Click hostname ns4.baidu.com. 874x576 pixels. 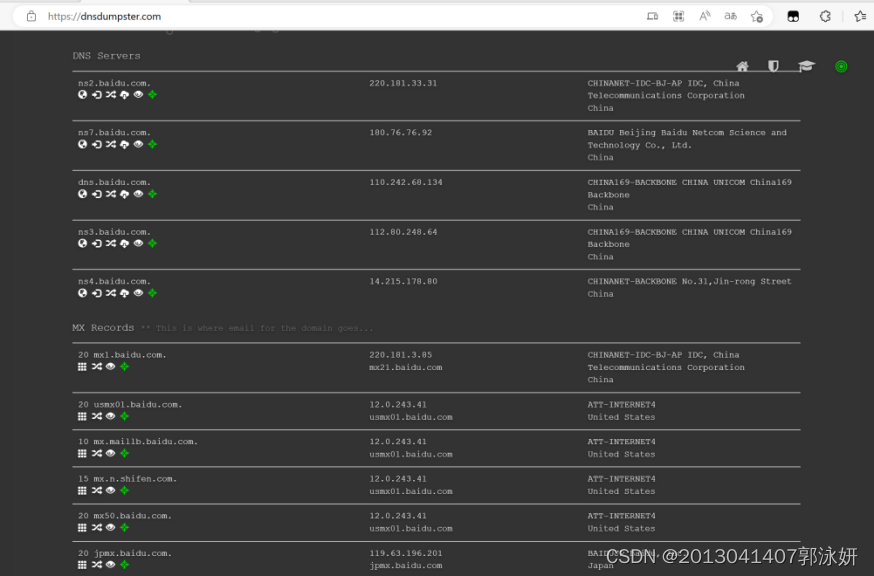pyautogui.click(x=114, y=282)
